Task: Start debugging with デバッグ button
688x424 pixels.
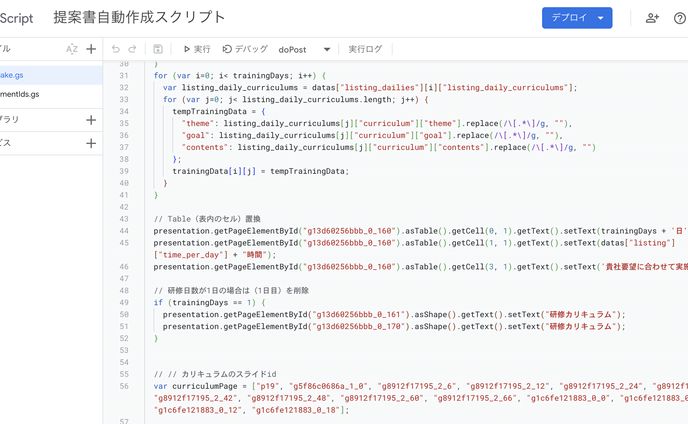Action: (x=245, y=49)
